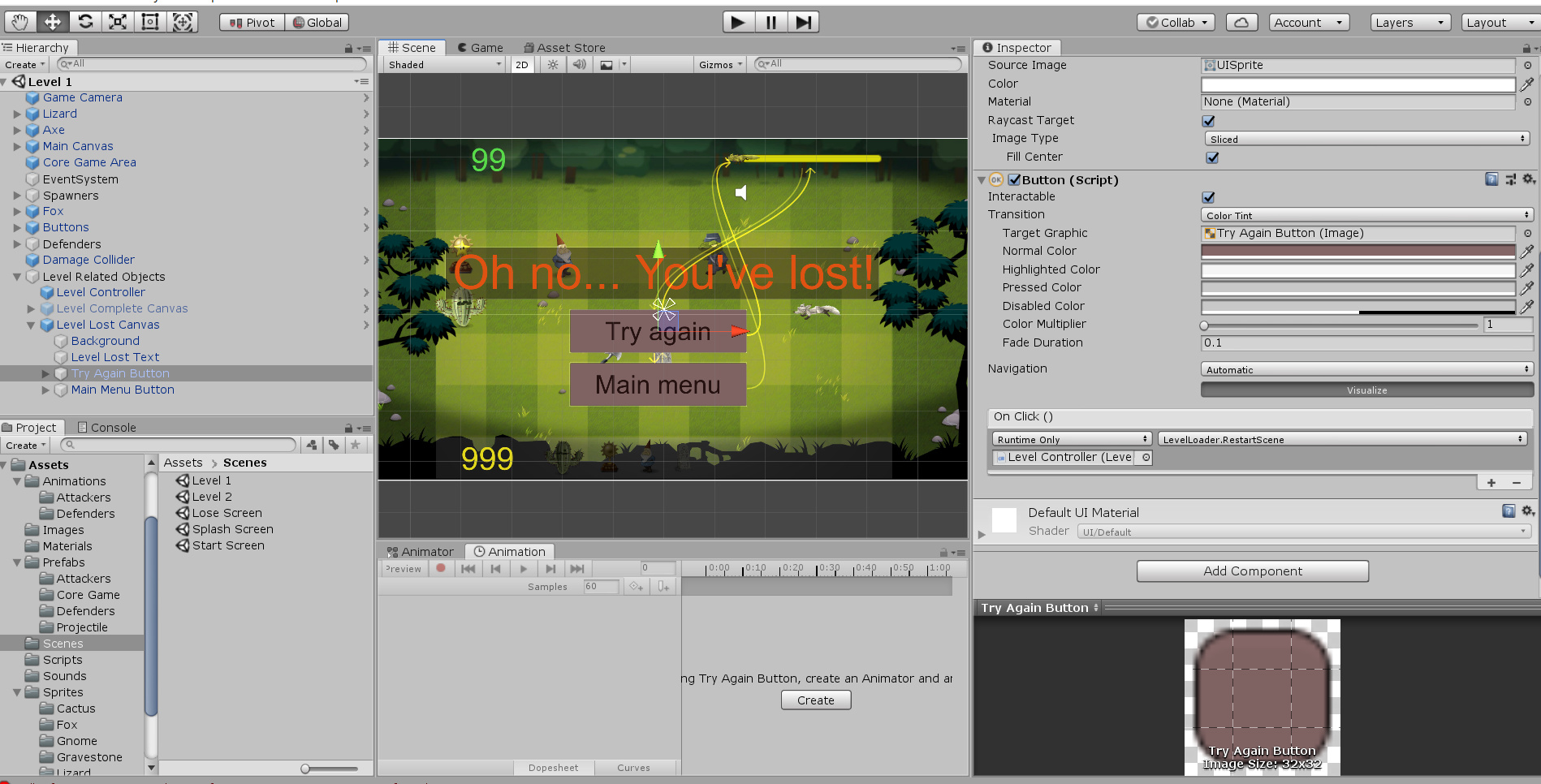The width and height of the screenshot is (1541, 784).
Task: Click the Add Component button
Action: 1252,571
